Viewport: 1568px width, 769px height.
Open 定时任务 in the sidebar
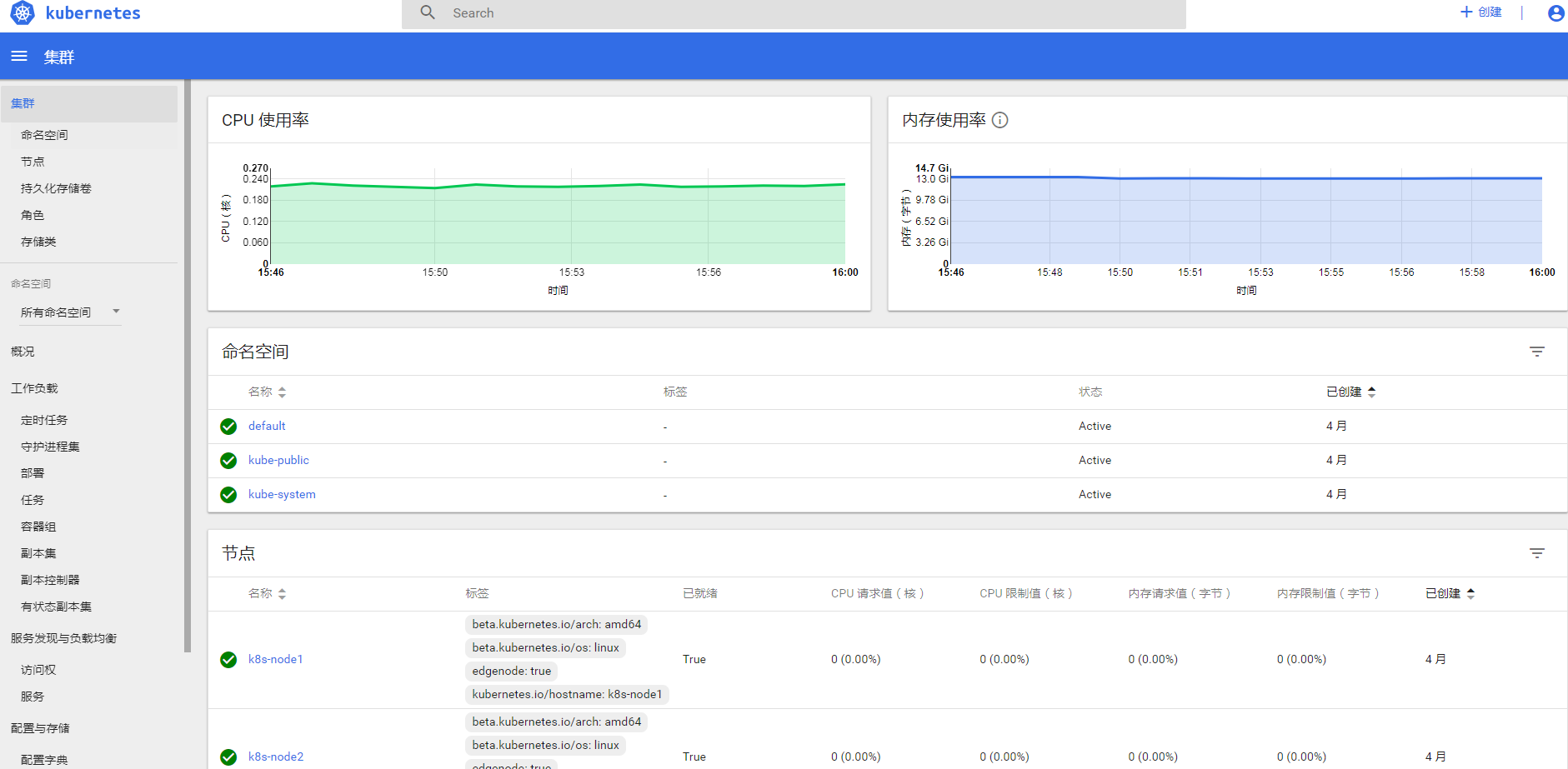click(x=44, y=420)
